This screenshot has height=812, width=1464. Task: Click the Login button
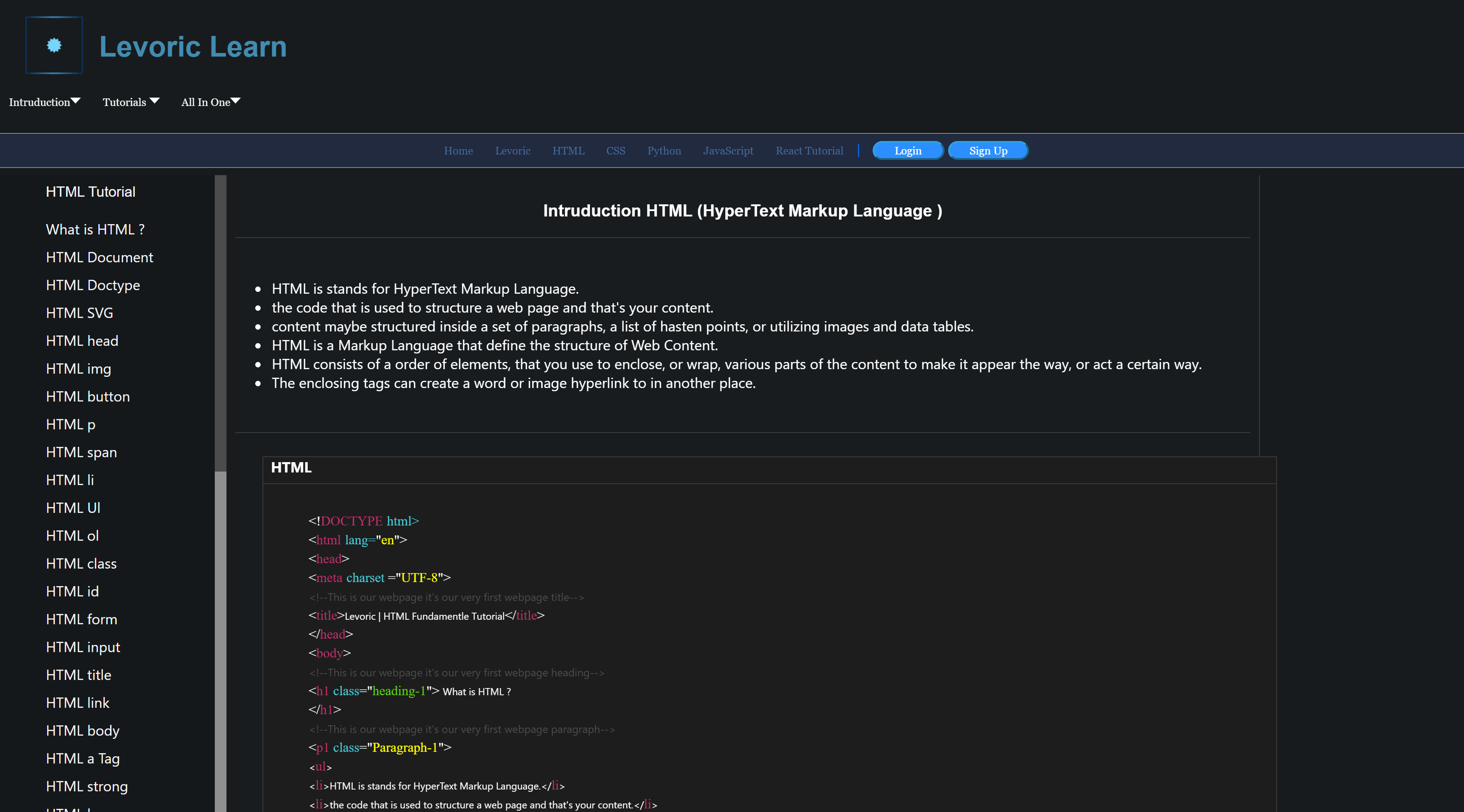tap(907, 150)
